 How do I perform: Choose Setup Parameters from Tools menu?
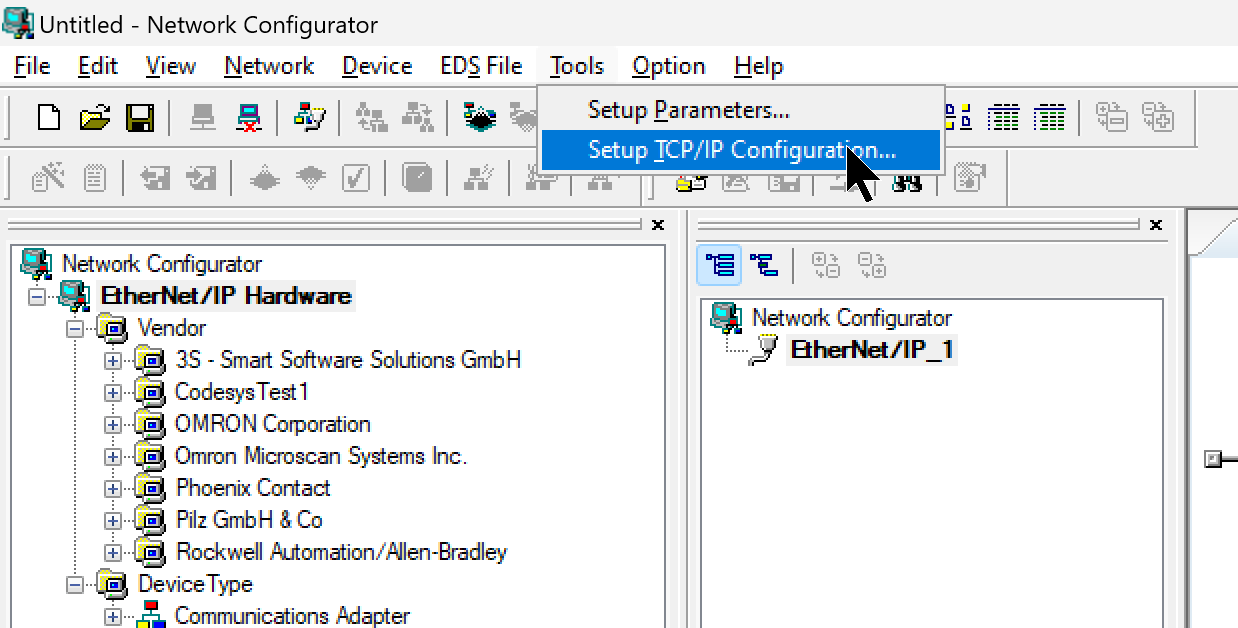[x=688, y=109]
